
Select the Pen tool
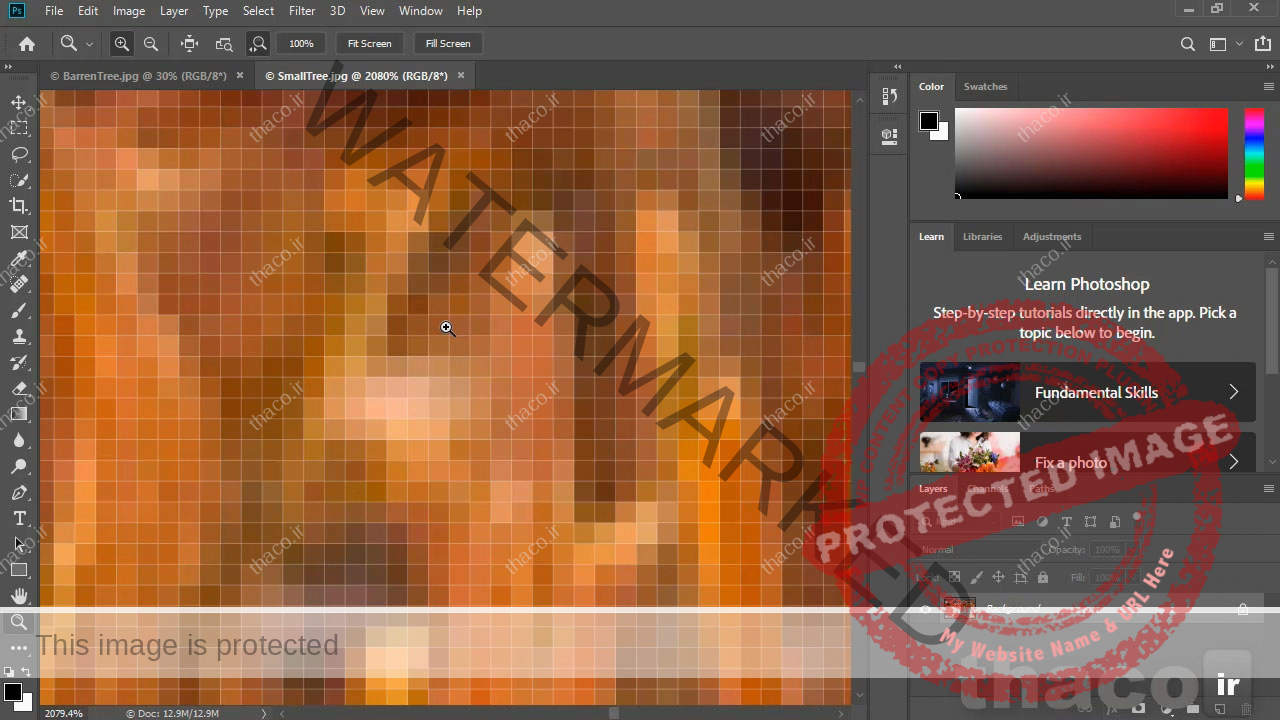click(x=19, y=492)
